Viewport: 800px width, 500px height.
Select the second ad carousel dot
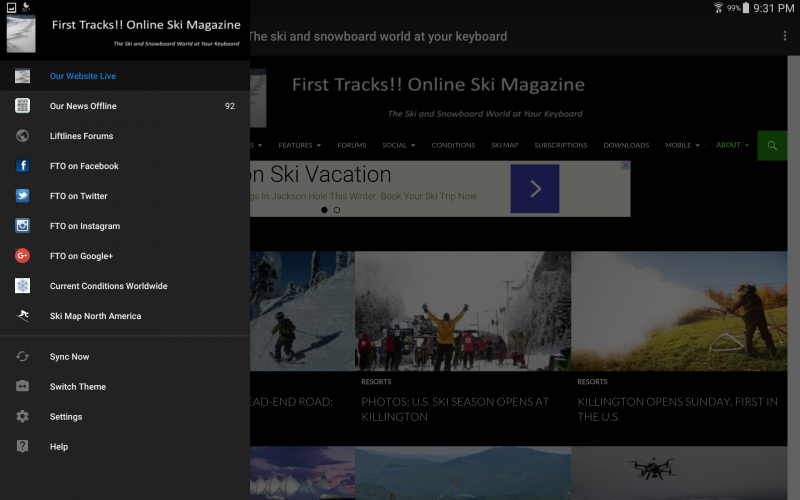(337, 210)
